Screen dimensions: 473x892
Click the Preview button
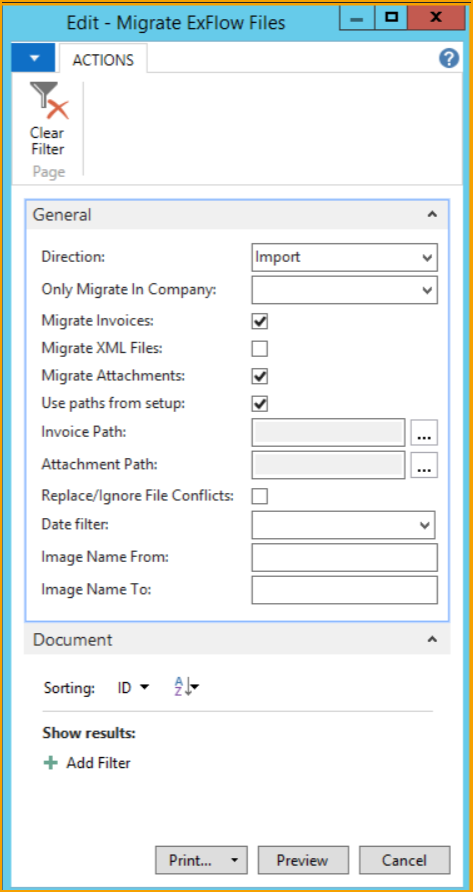coord(303,861)
